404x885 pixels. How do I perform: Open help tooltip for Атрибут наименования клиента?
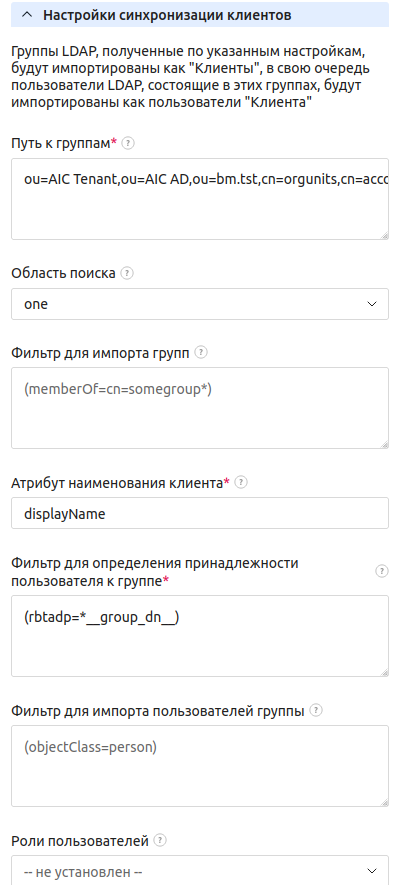click(241, 483)
